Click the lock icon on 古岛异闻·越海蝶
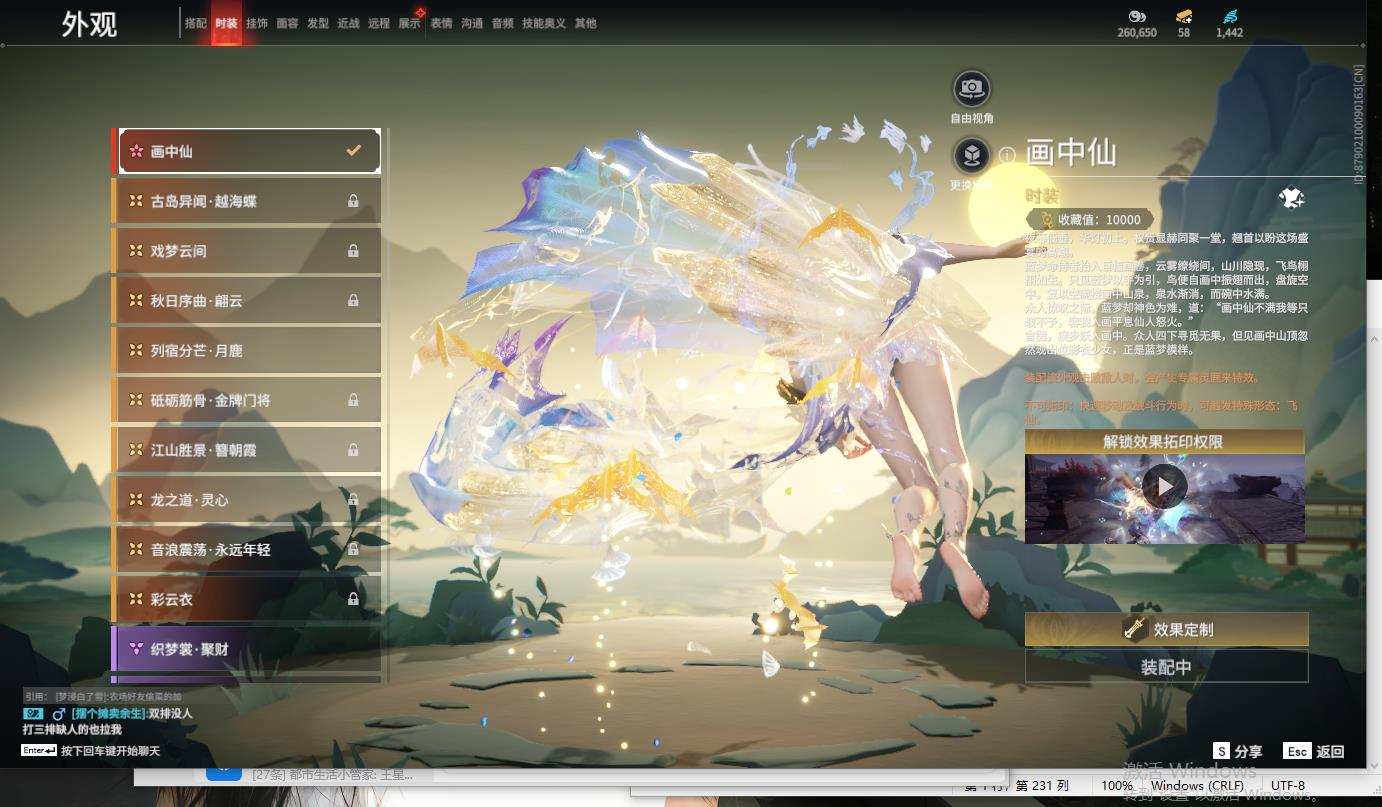Image resolution: width=1382 pixels, height=807 pixels. coord(353,201)
